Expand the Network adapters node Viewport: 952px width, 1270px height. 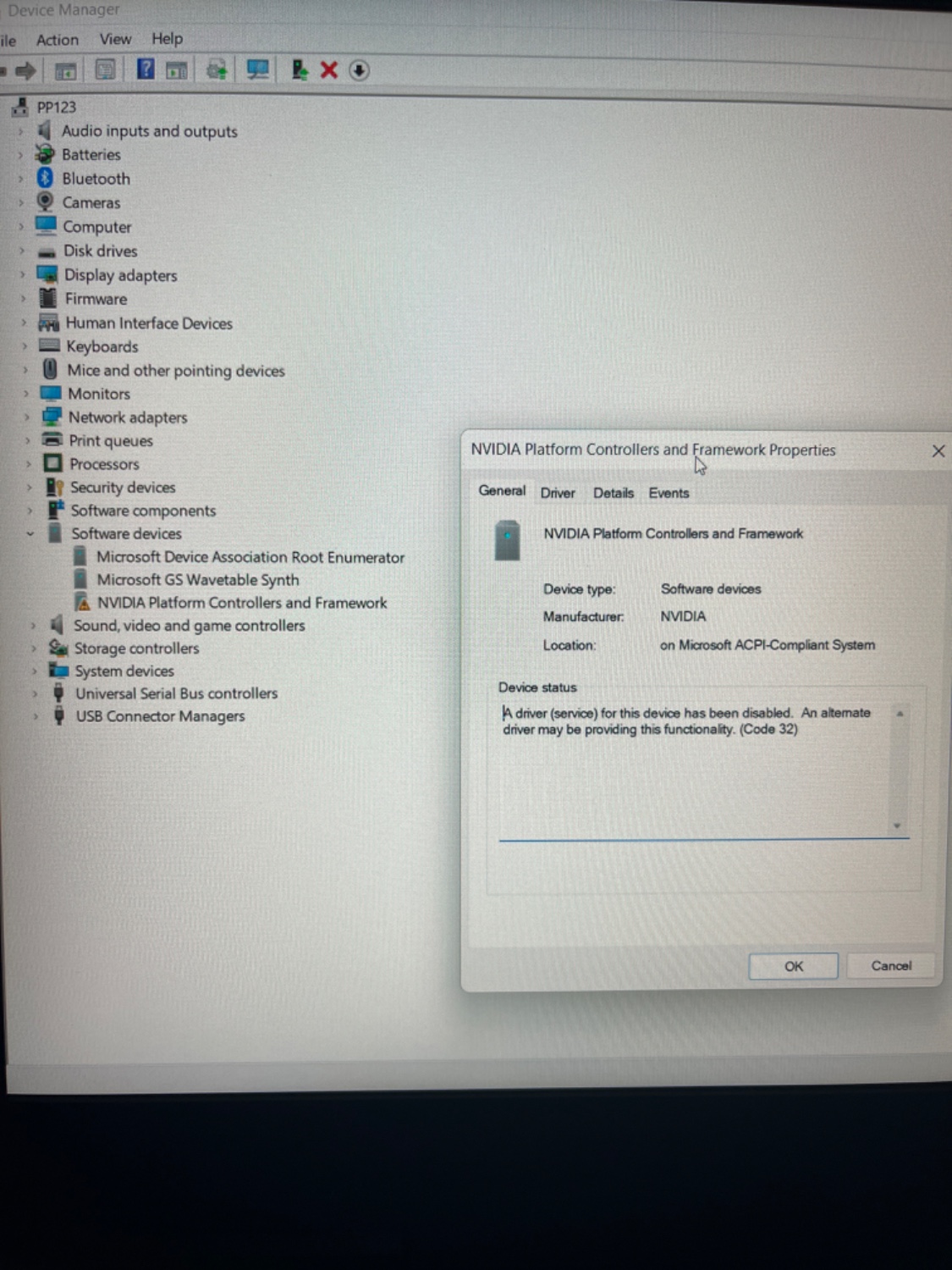pyautogui.click(x=27, y=417)
